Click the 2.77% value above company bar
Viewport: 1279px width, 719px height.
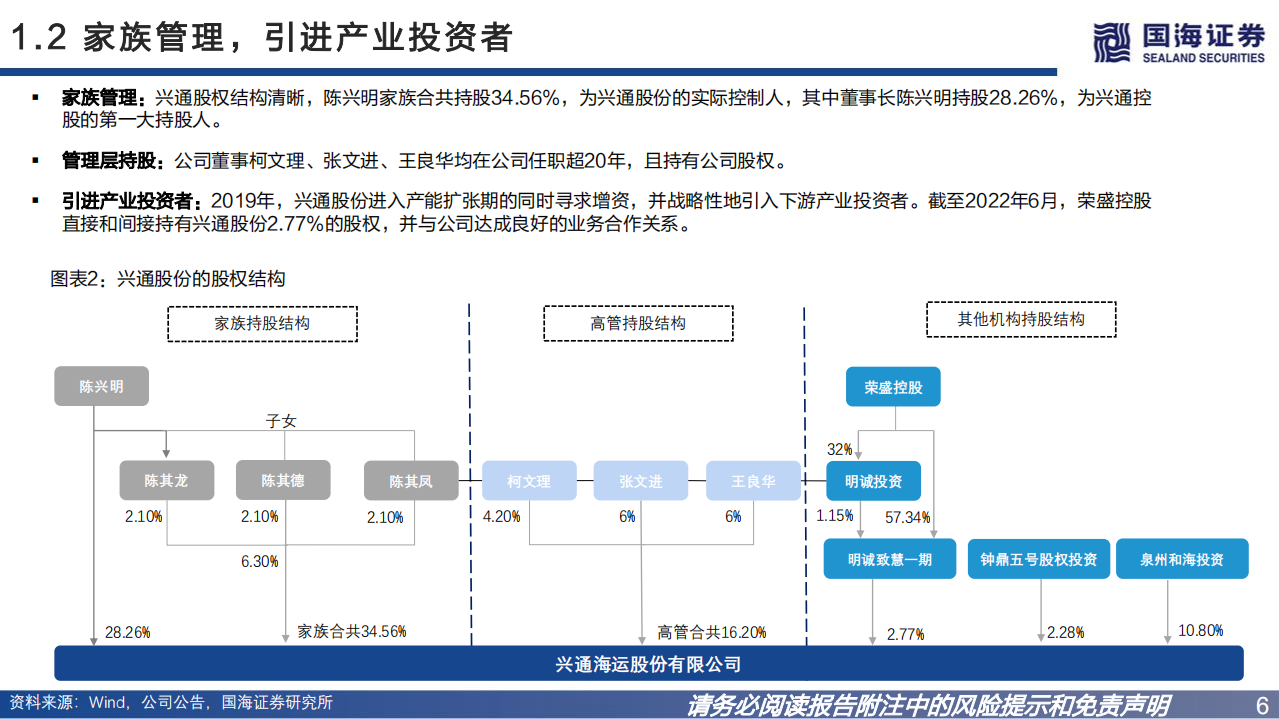pyautogui.click(x=905, y=634)
